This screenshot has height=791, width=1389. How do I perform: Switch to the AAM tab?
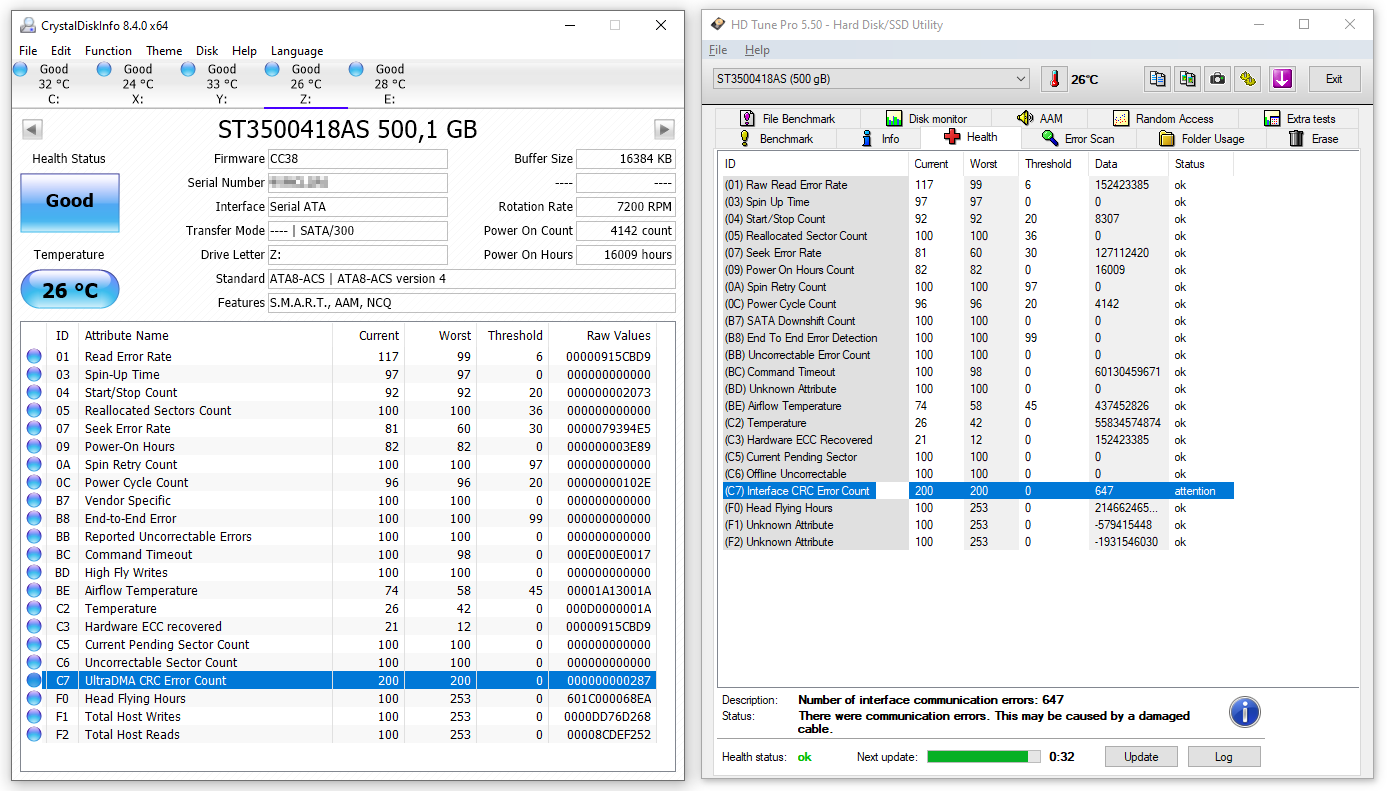pos(1039,118)
